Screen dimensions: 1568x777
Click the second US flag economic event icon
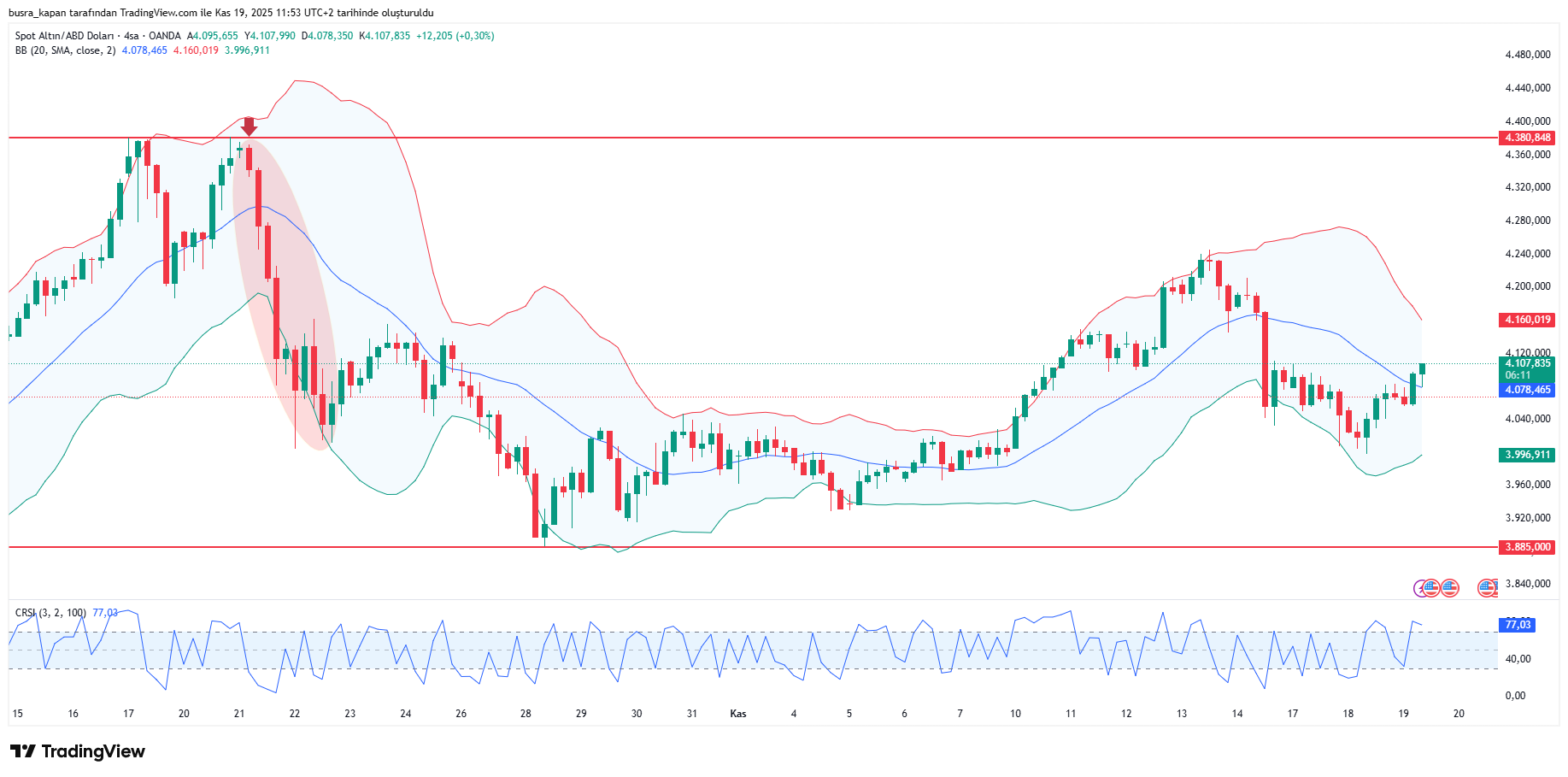coord(1449,588)
